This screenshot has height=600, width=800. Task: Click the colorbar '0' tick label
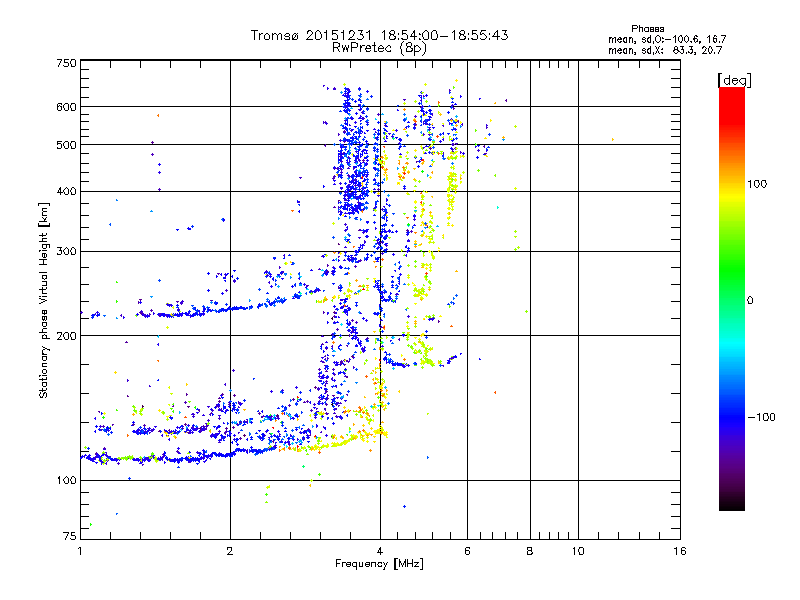(750, 300)
